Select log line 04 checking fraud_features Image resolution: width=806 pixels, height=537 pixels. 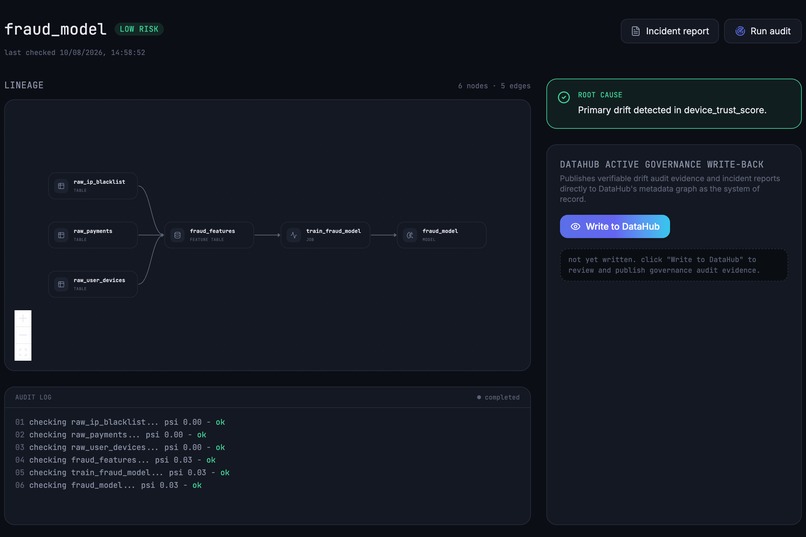(115, 460)
